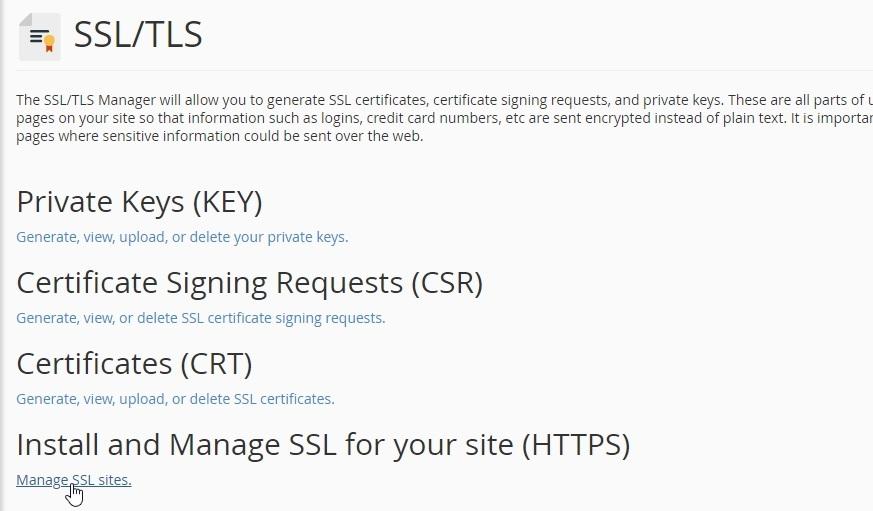The width and height of the screenshot is (873, 511).
Task: Click the Install and Manage SSL heading
Action: 322,444
